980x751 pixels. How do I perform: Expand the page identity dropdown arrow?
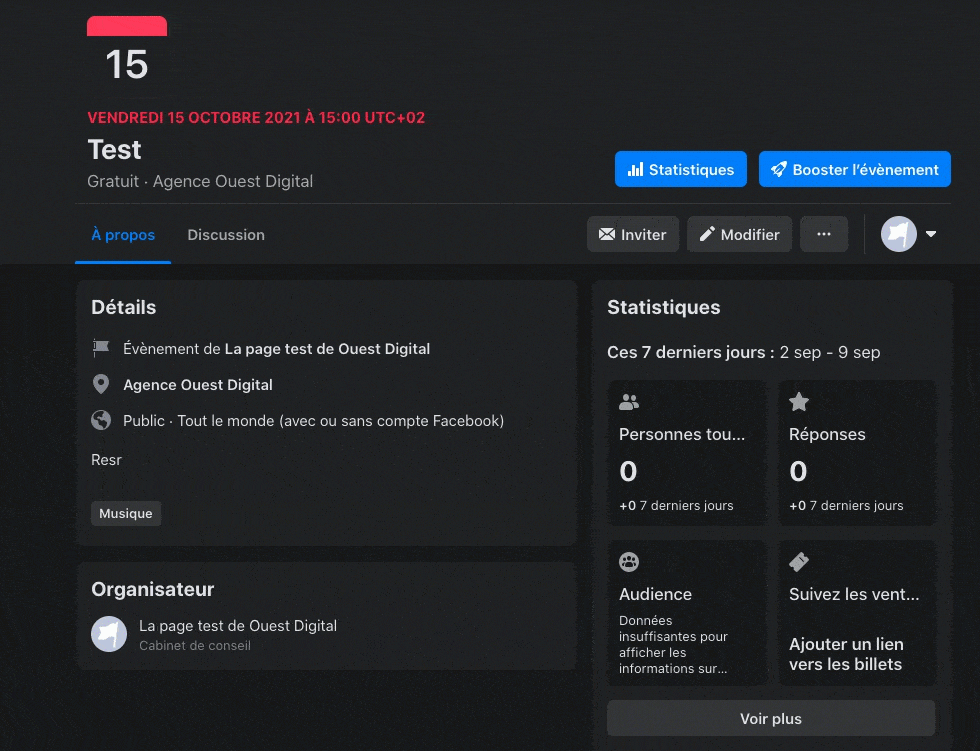[x=931, y=234]
